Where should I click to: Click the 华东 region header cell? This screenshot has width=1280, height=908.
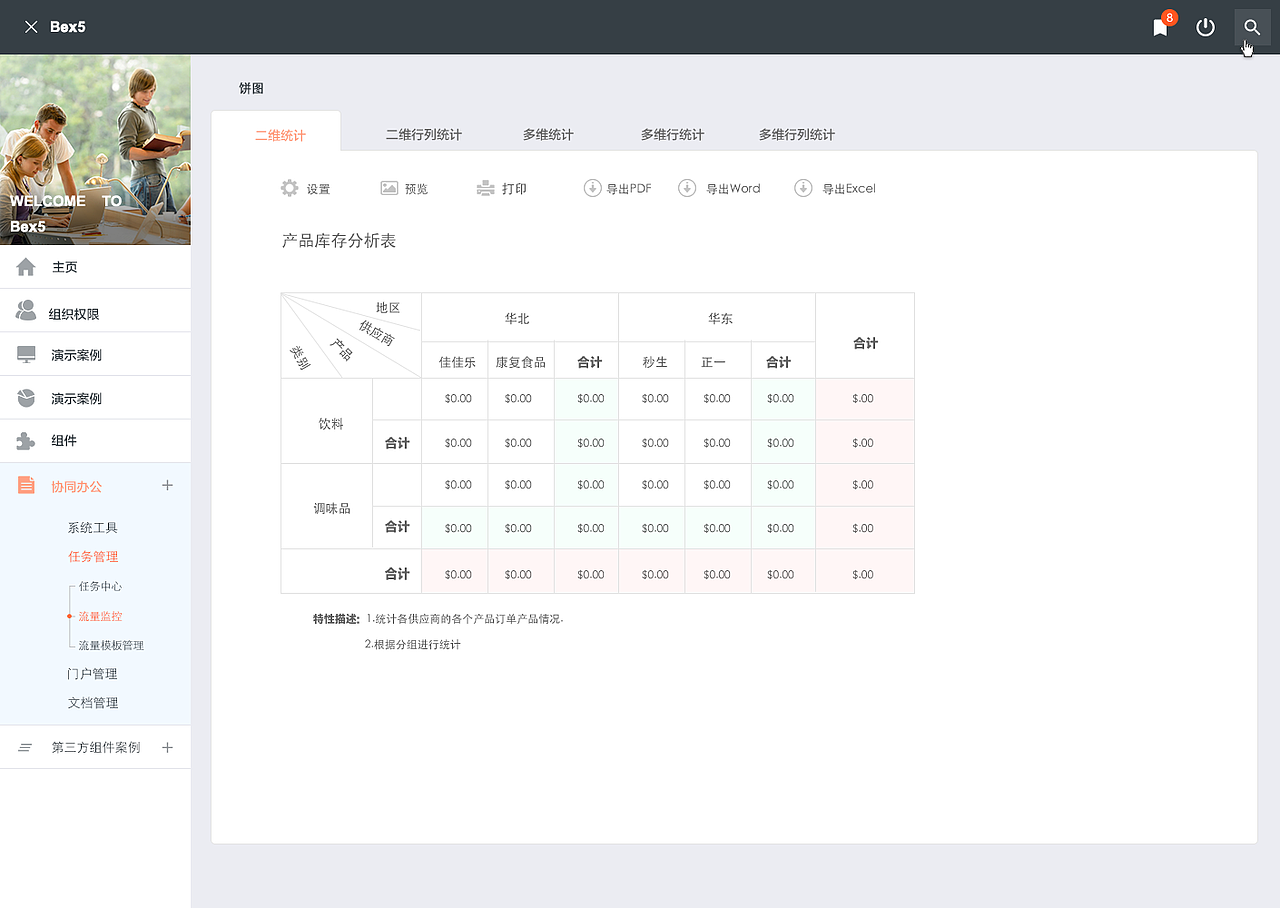click(x=717, y=318)
